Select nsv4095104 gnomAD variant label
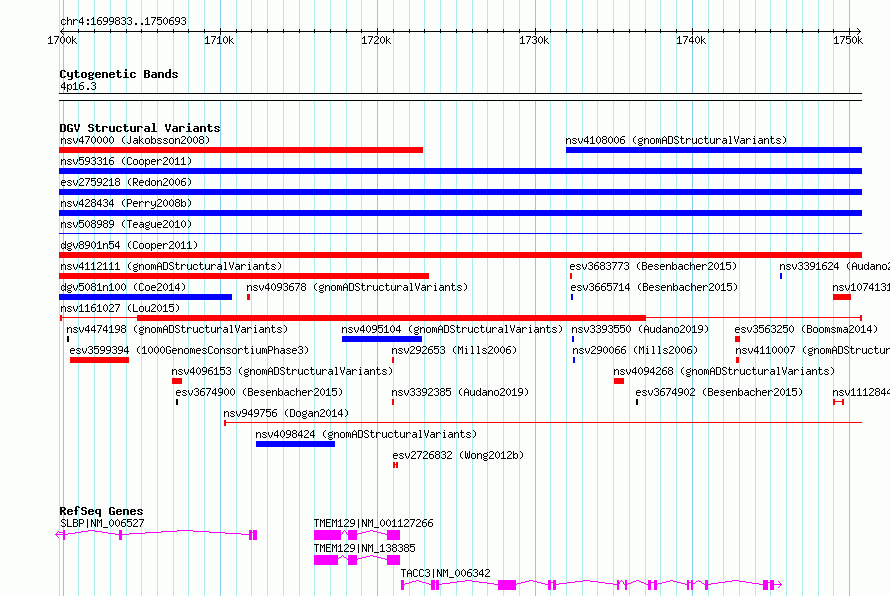890x596 pixels. coord(452,329)
